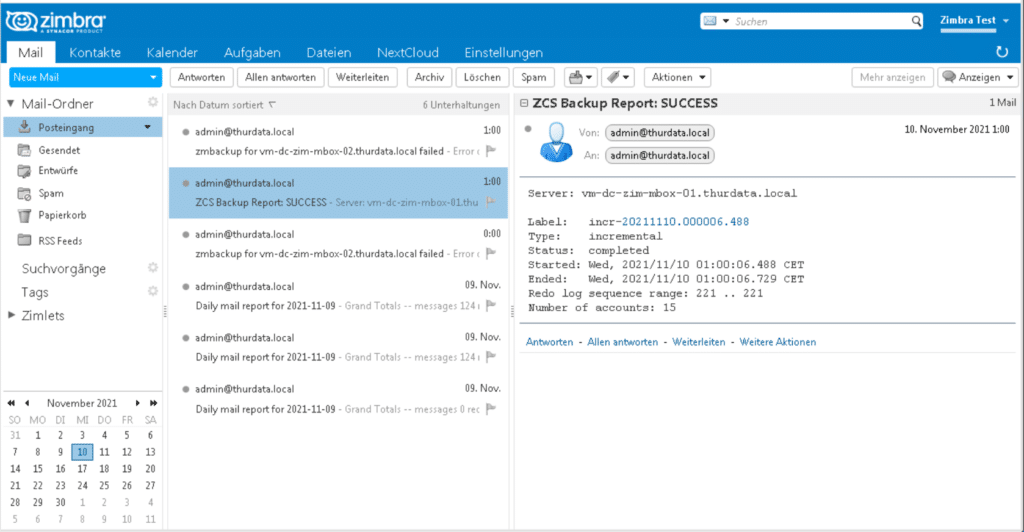This screenshot has height=532, width=1024.
Task: Click the Weiterleiten link below message
Action: point(699,342)
